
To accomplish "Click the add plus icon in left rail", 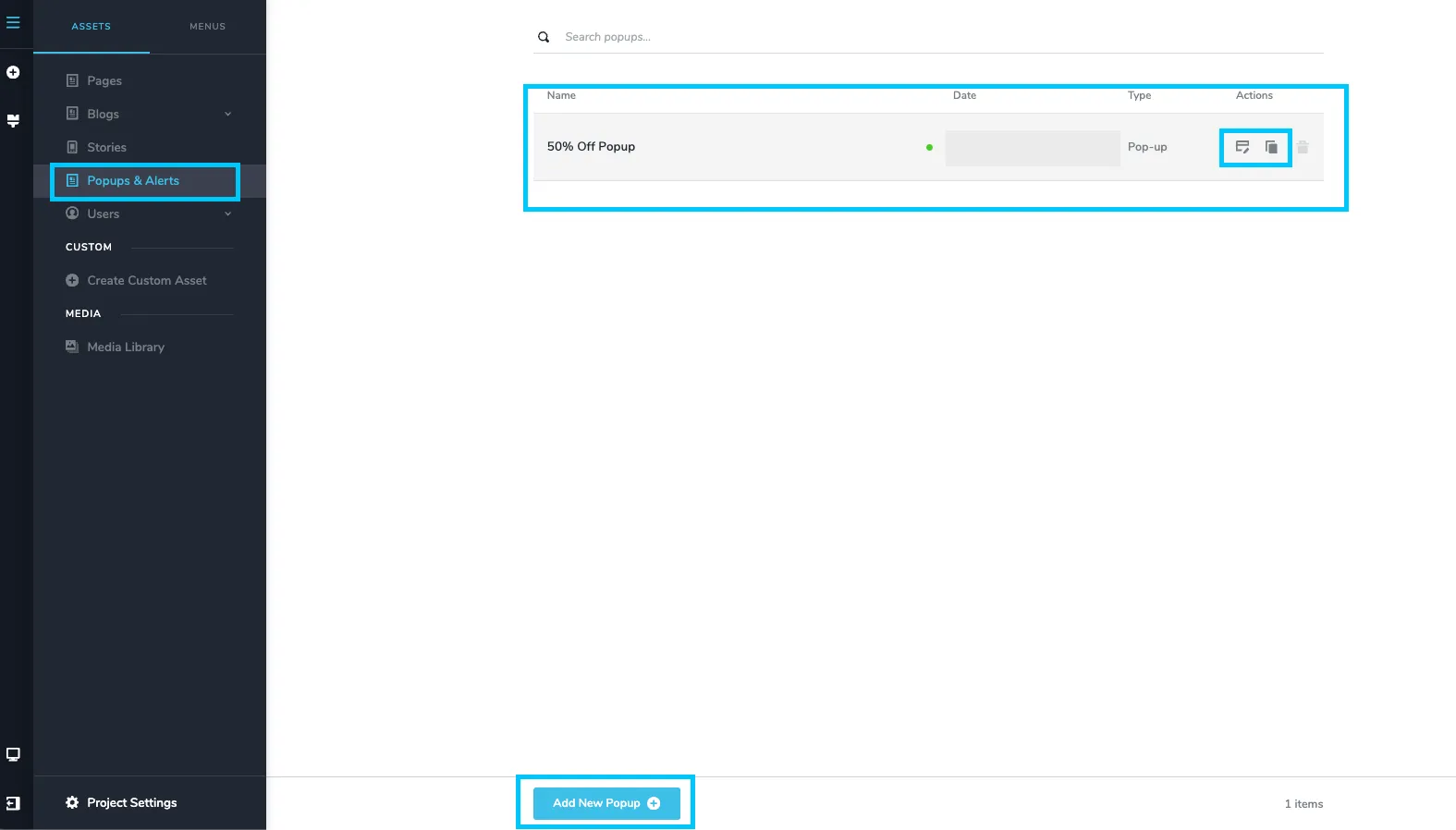I will (13, 72).
